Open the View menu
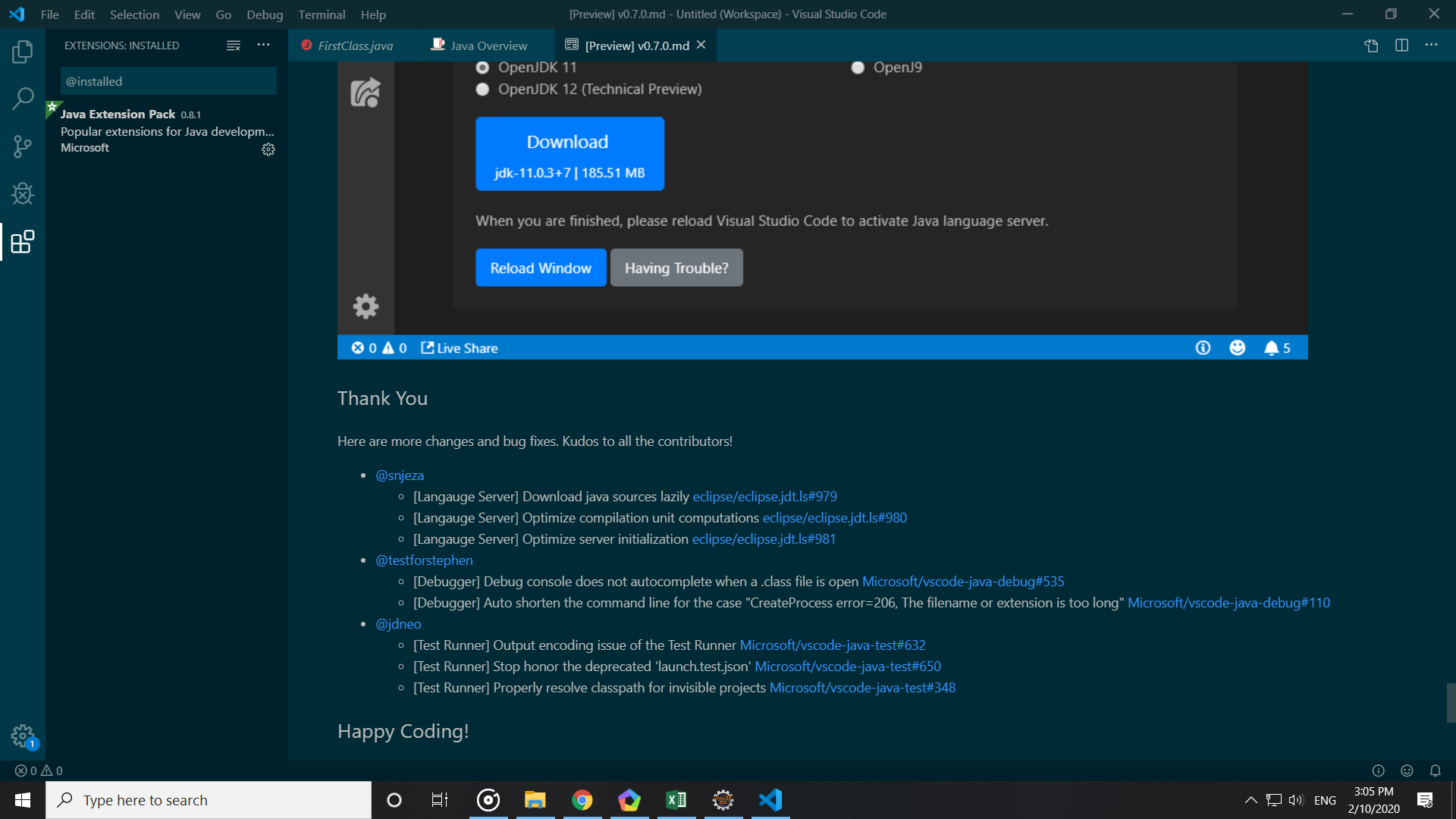The height and width of the screenshot is (819, 1456). pyautogui.click(x=187, y=14)
